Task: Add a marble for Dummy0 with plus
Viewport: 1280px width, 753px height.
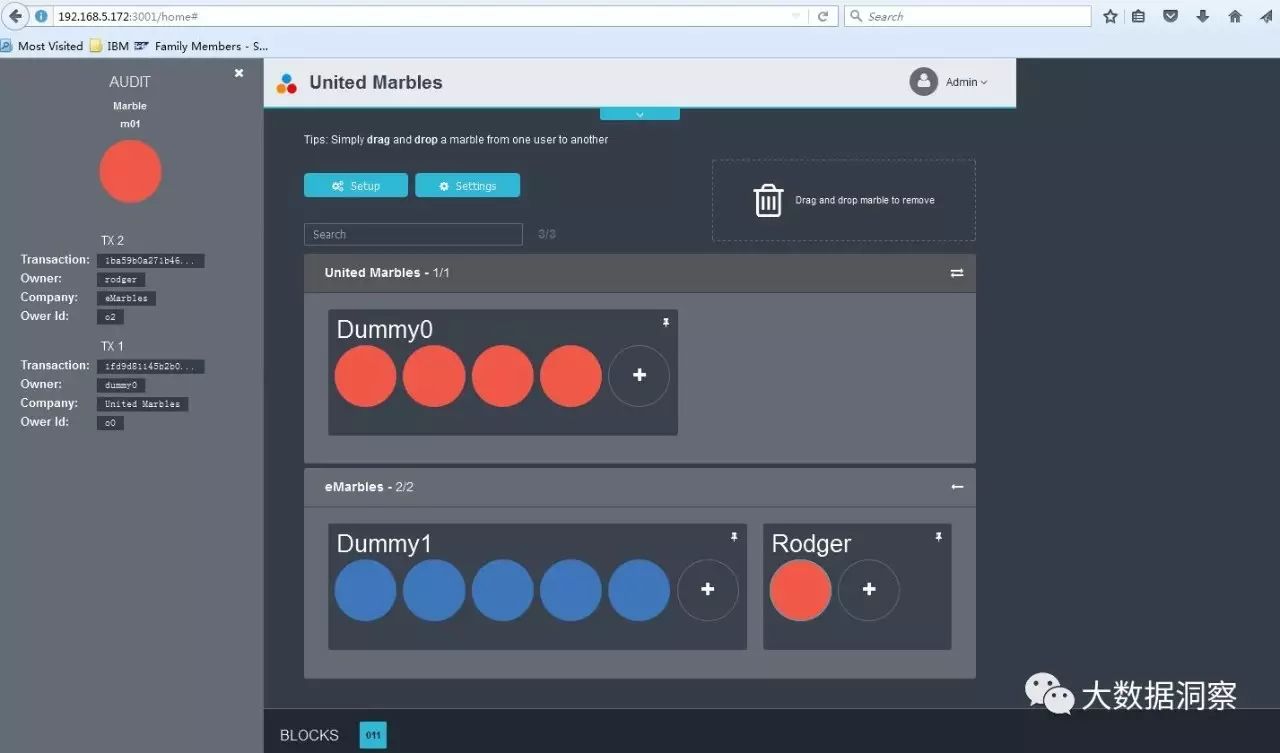Action: coord(639,376)
